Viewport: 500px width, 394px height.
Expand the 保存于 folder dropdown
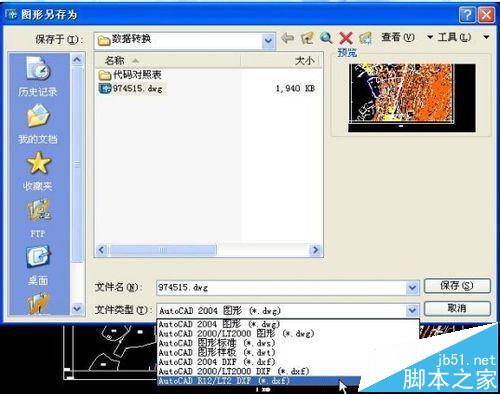[x=268, y=41]
